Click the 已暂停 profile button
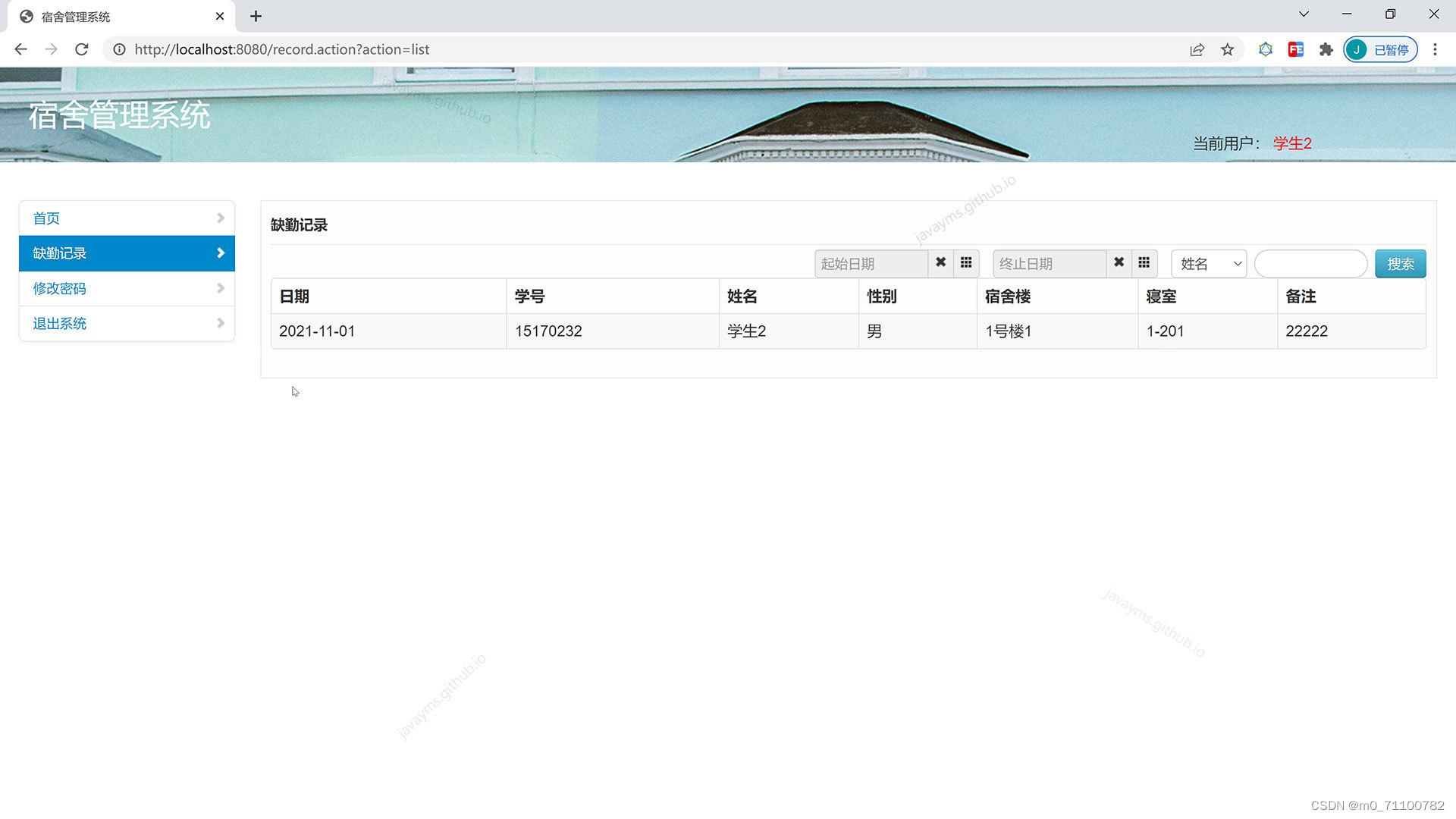Screen dimensions: 1456x819 click(1381, 49)
